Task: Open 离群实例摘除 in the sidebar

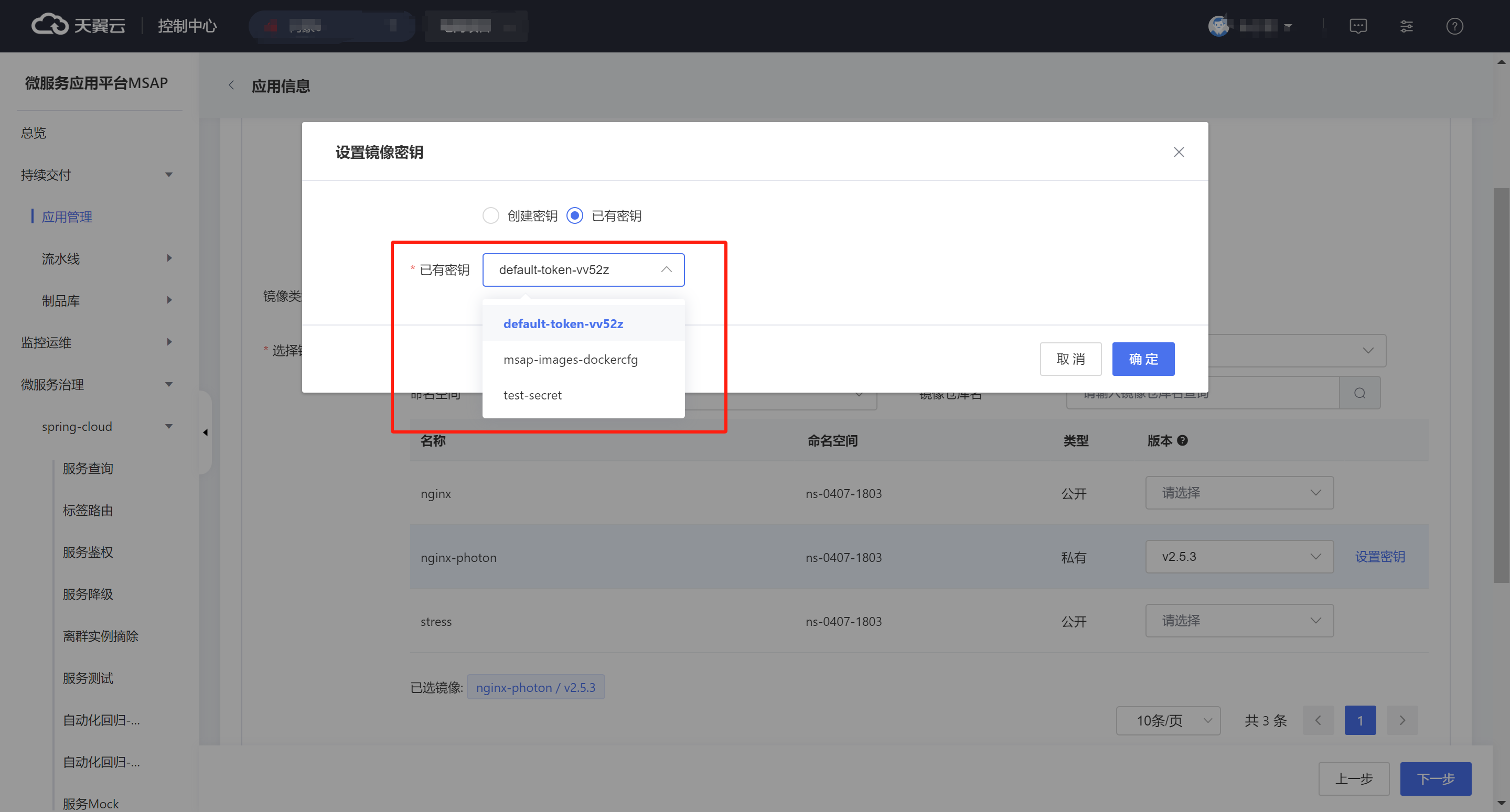Action: [x=100, y=636]
